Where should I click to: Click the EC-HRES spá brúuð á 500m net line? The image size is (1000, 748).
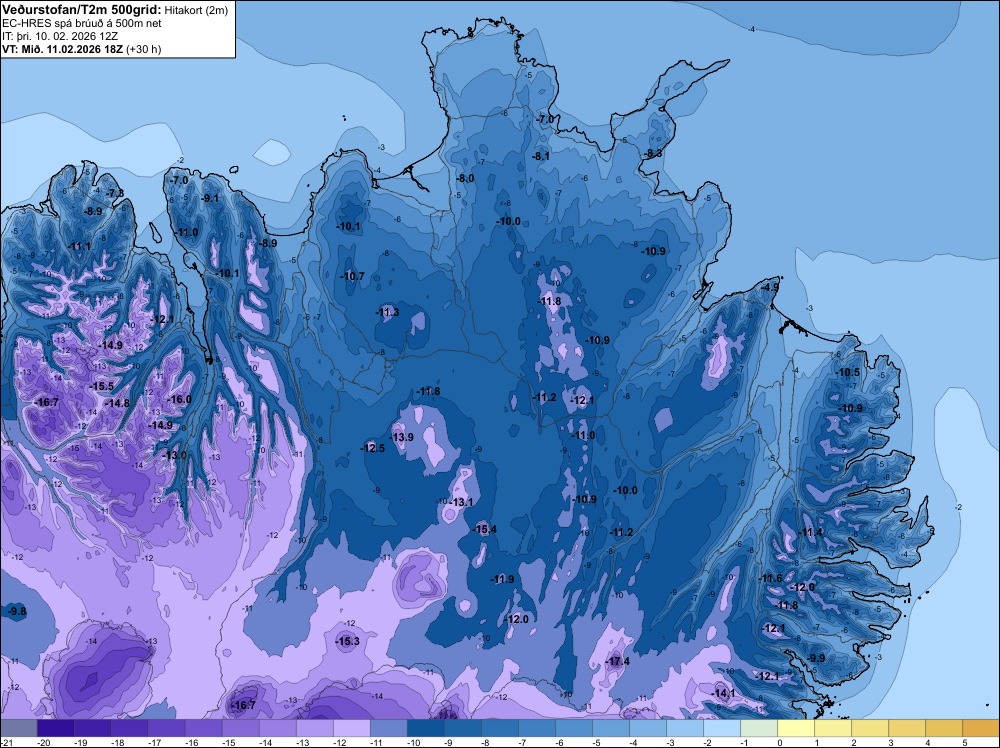pos(82,23)
